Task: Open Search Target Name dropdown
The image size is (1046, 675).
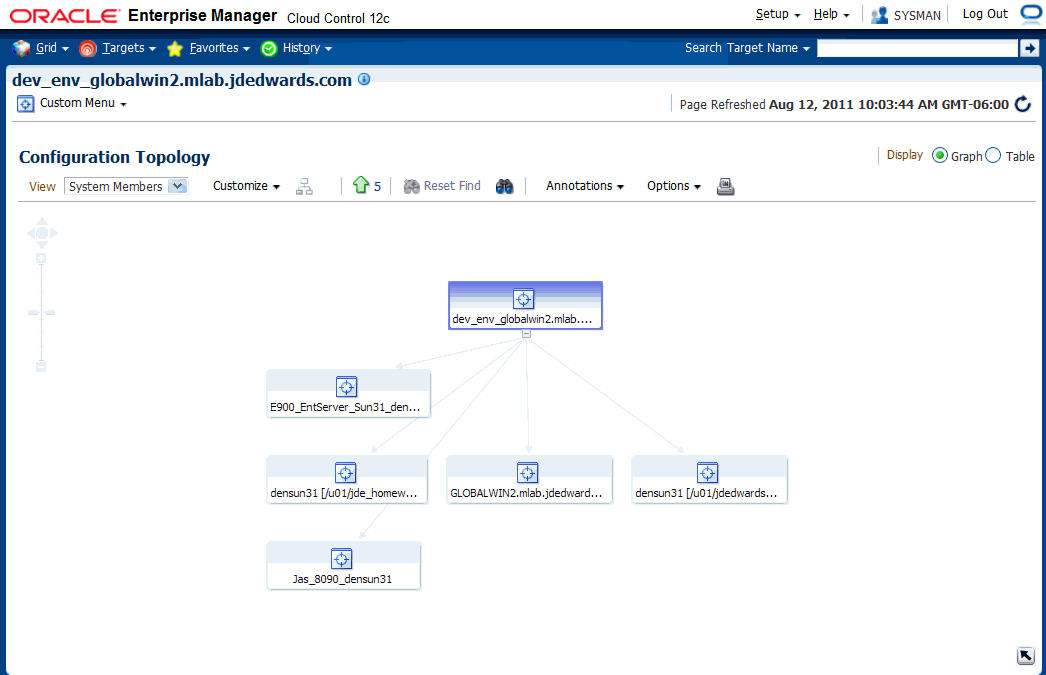Action: [747, 48]
